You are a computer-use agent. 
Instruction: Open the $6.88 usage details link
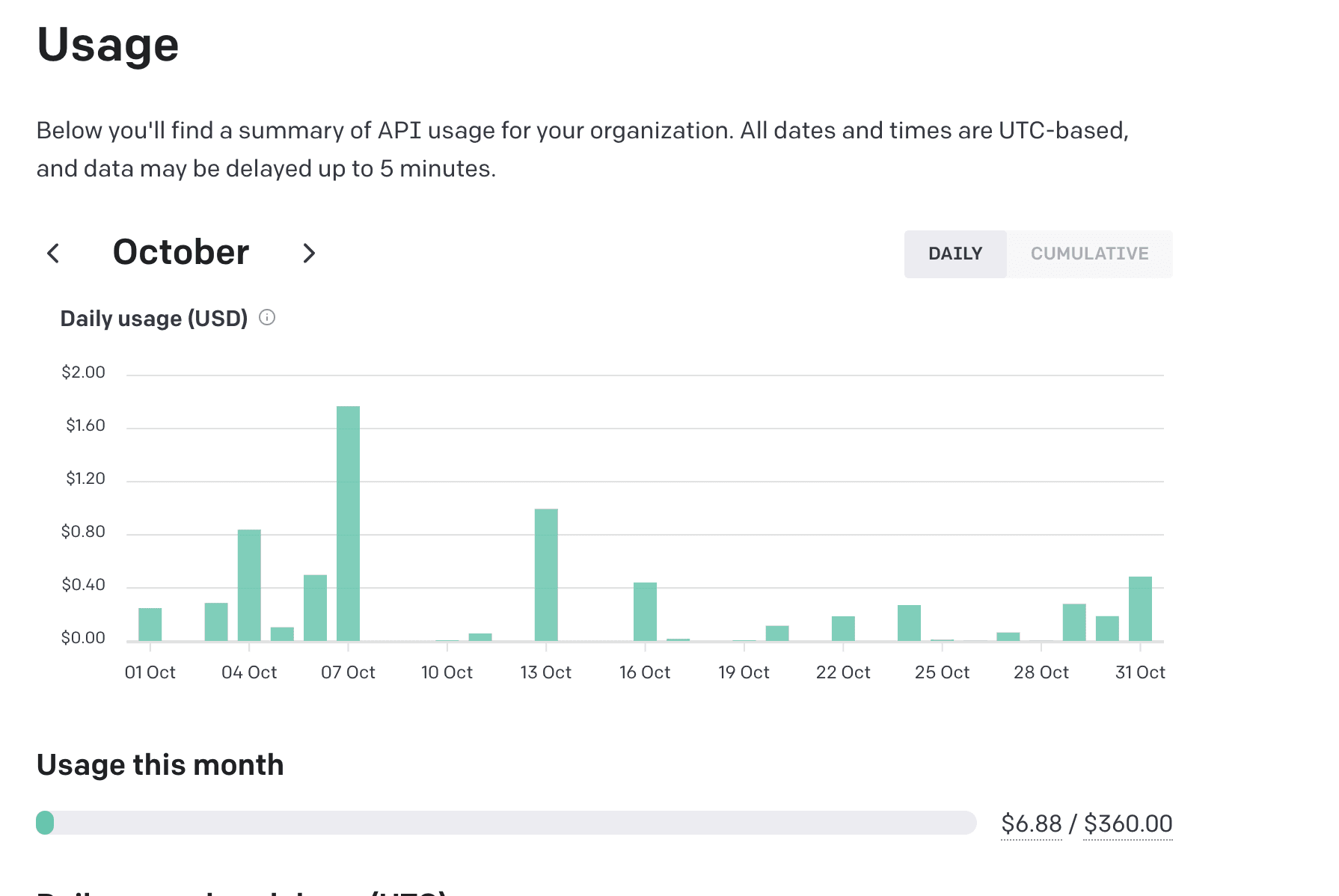click(1032, 823)
